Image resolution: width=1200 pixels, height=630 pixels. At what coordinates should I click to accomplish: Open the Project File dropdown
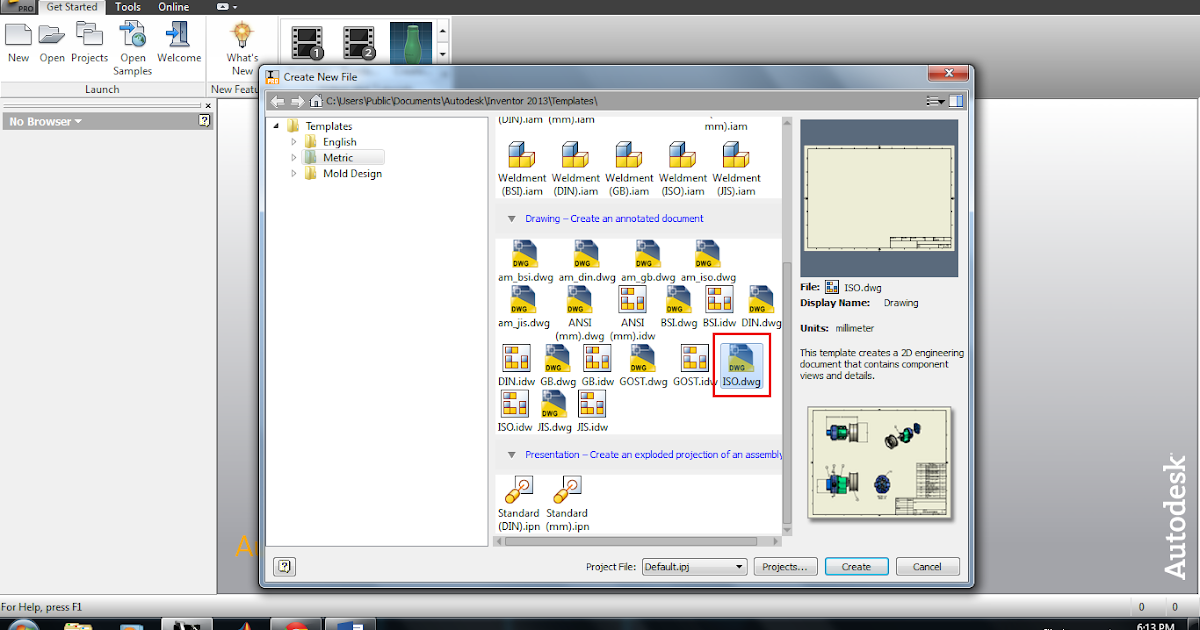pos(694,566)
